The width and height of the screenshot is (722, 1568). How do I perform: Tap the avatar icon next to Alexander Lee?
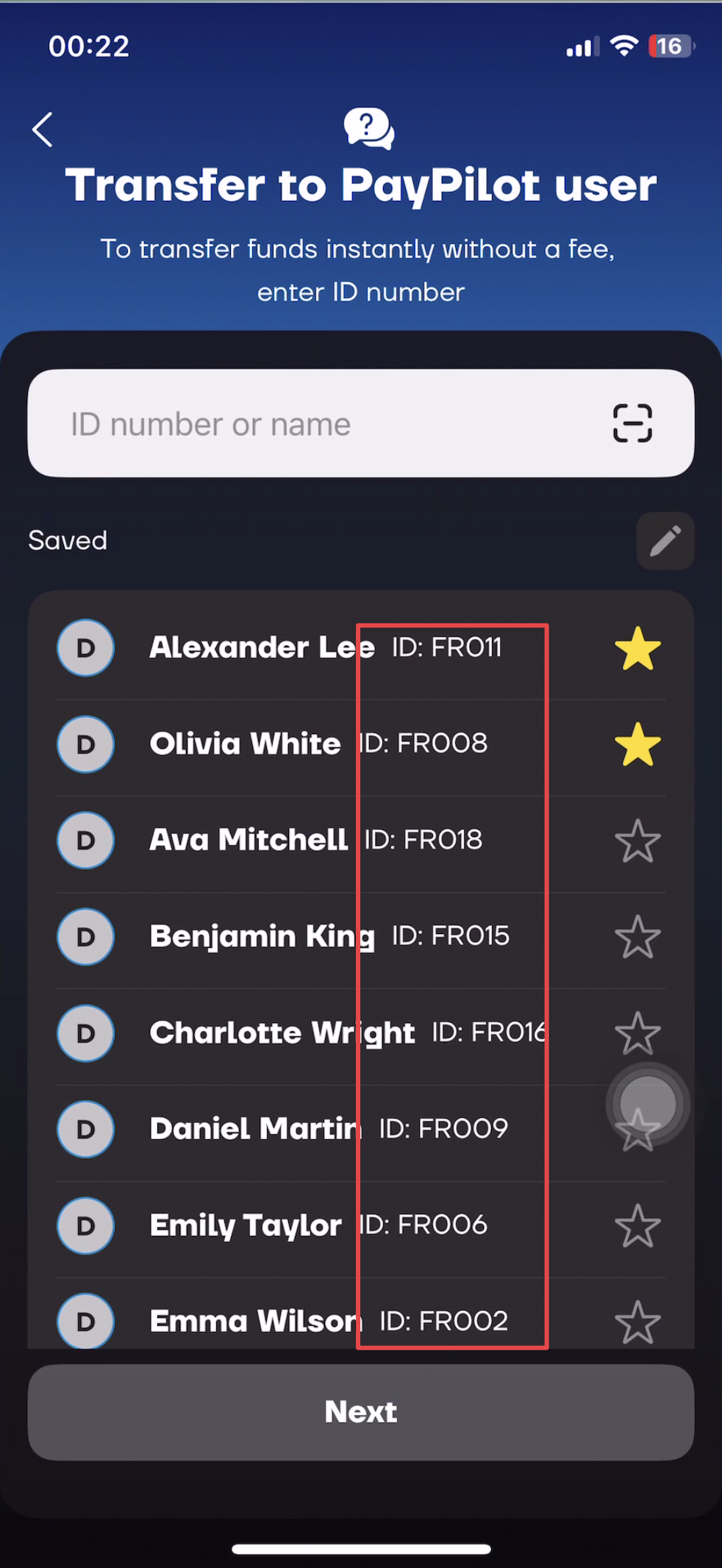[x=85, y=648]
